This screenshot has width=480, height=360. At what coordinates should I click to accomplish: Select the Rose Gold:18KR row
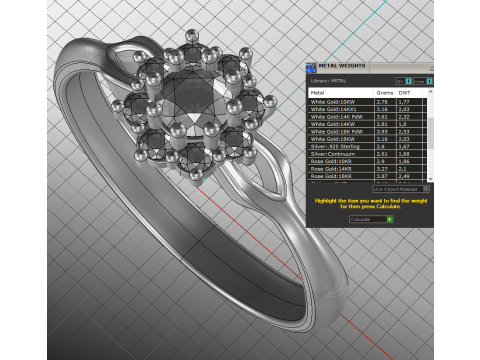[x=367, y=176]
